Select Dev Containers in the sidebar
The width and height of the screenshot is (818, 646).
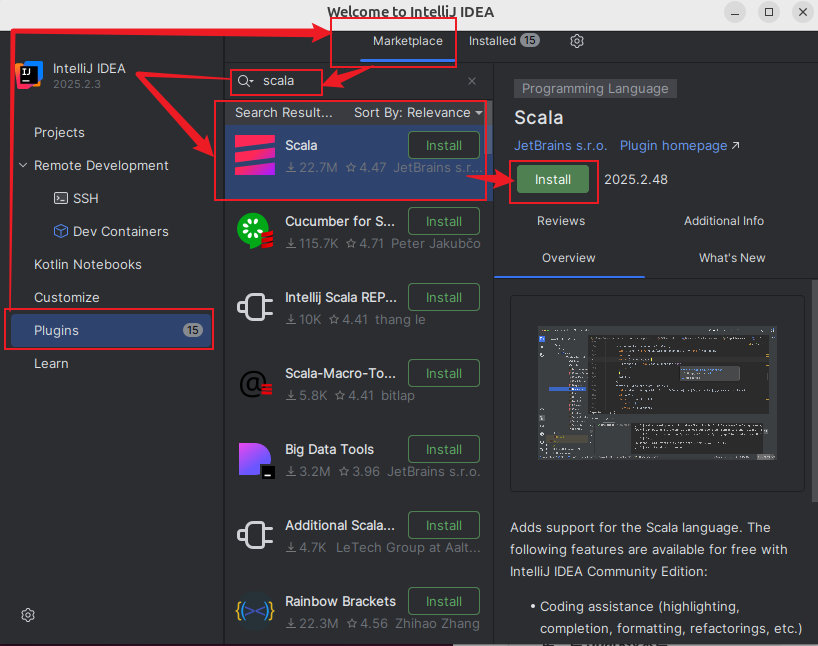121,232
